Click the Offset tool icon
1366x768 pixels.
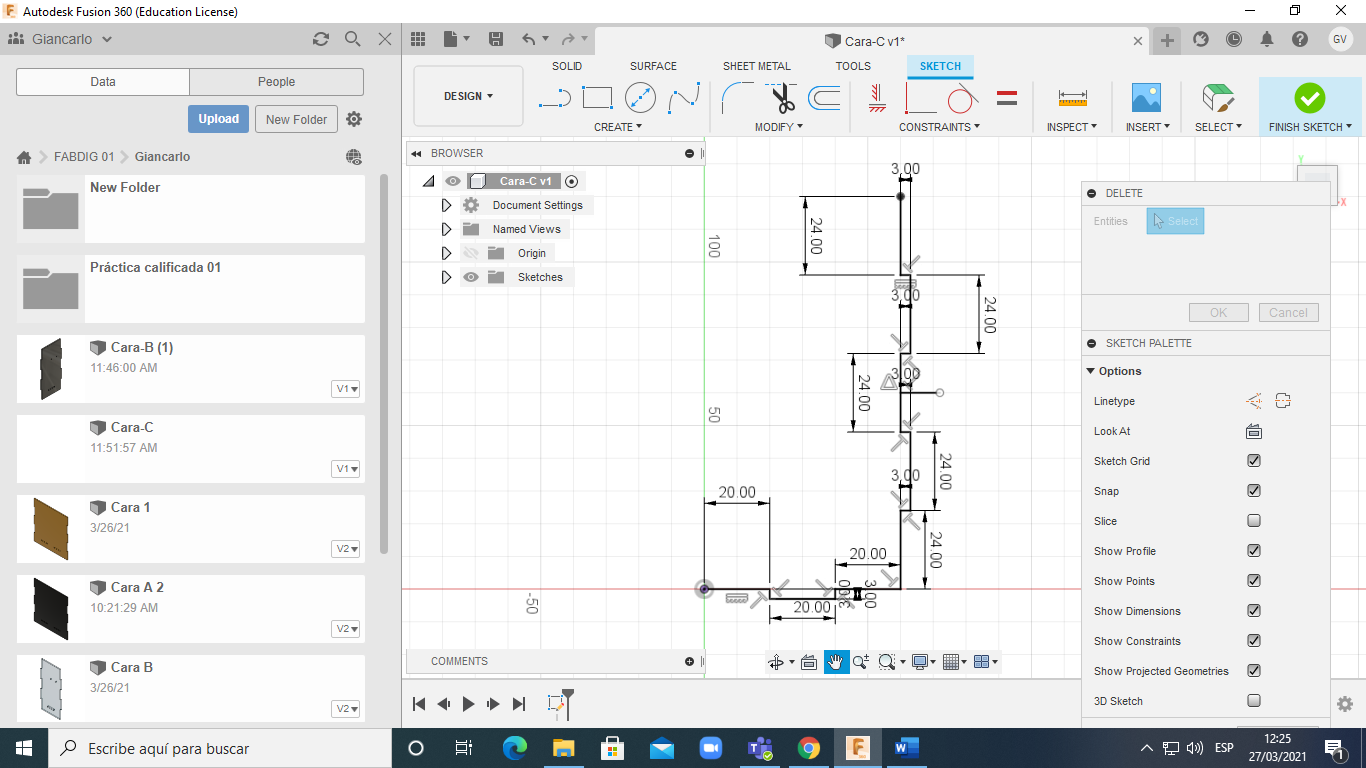click(x=824, y=98)
